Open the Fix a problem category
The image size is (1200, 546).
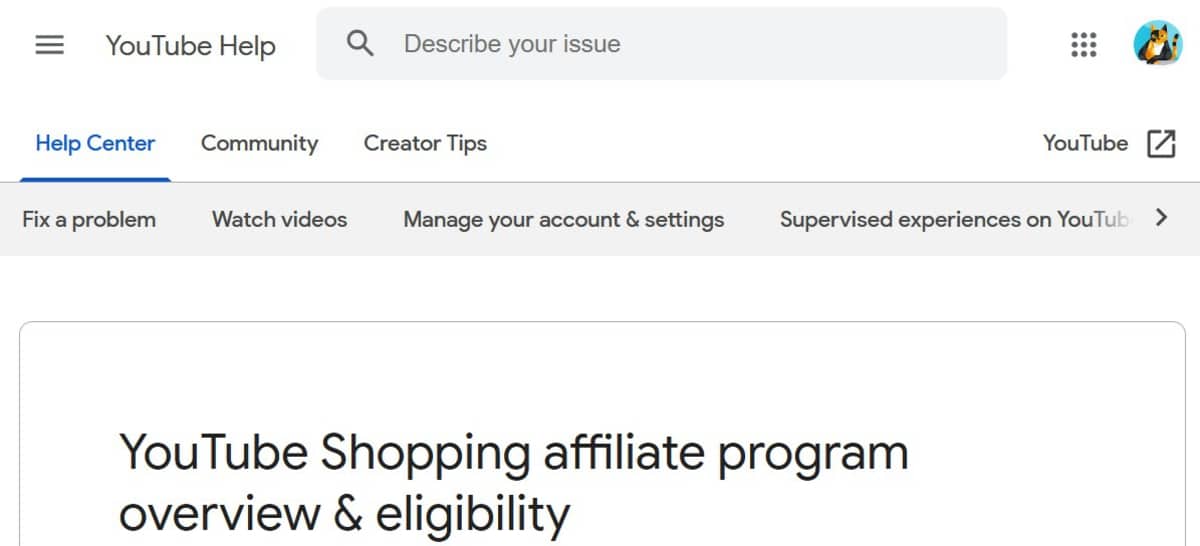click(x=89, y=219)
